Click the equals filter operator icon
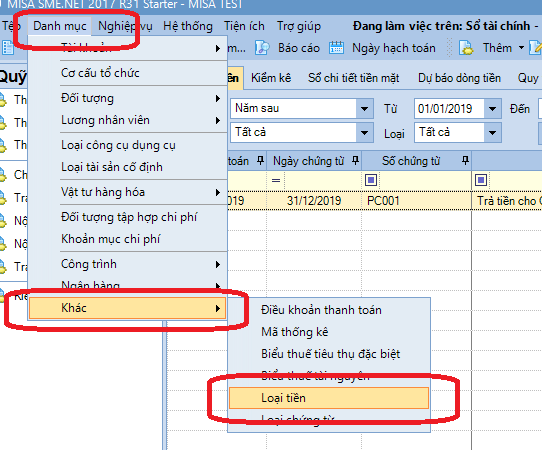 pos(276,180)
